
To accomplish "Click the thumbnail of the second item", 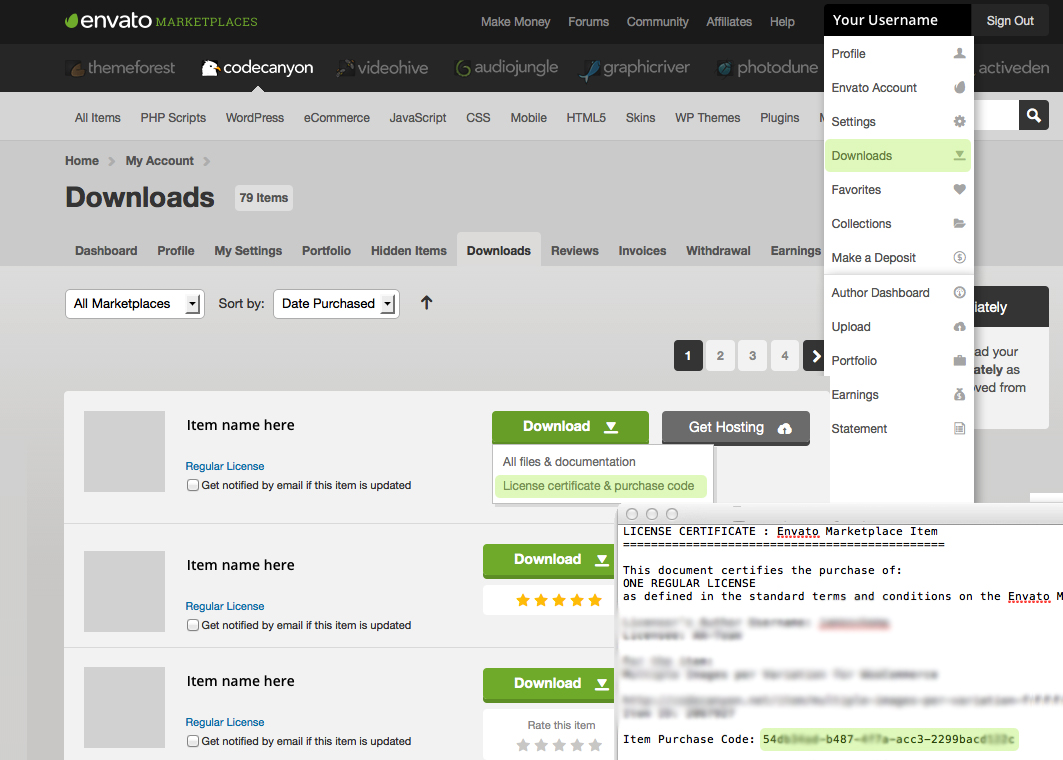I will [x=124, y=591].
